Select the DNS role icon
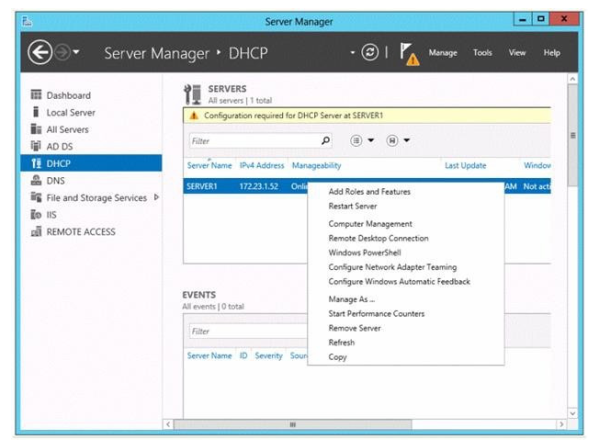 [x=36, y=180]
